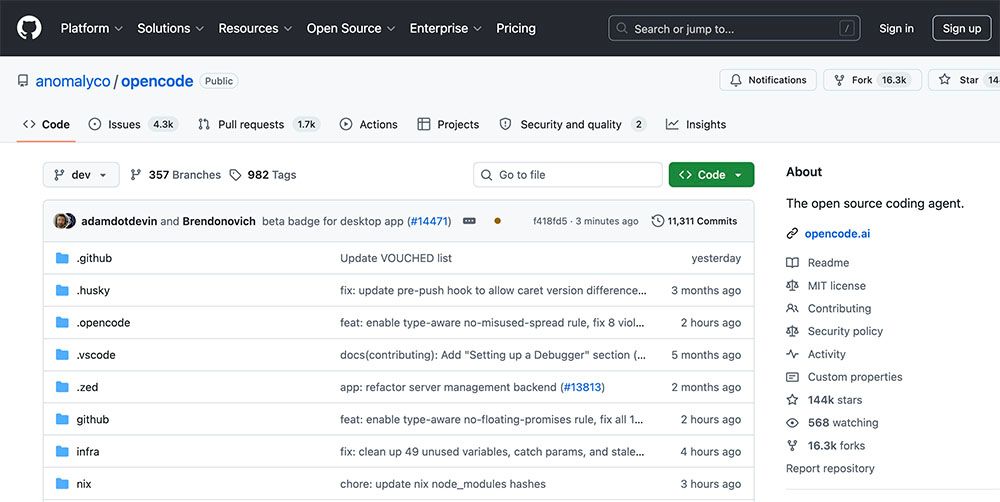Screen dimensions: 1000x502
Task: Click the Brendonovich author link
Action: pyautogui.click(x=219, y=221)
